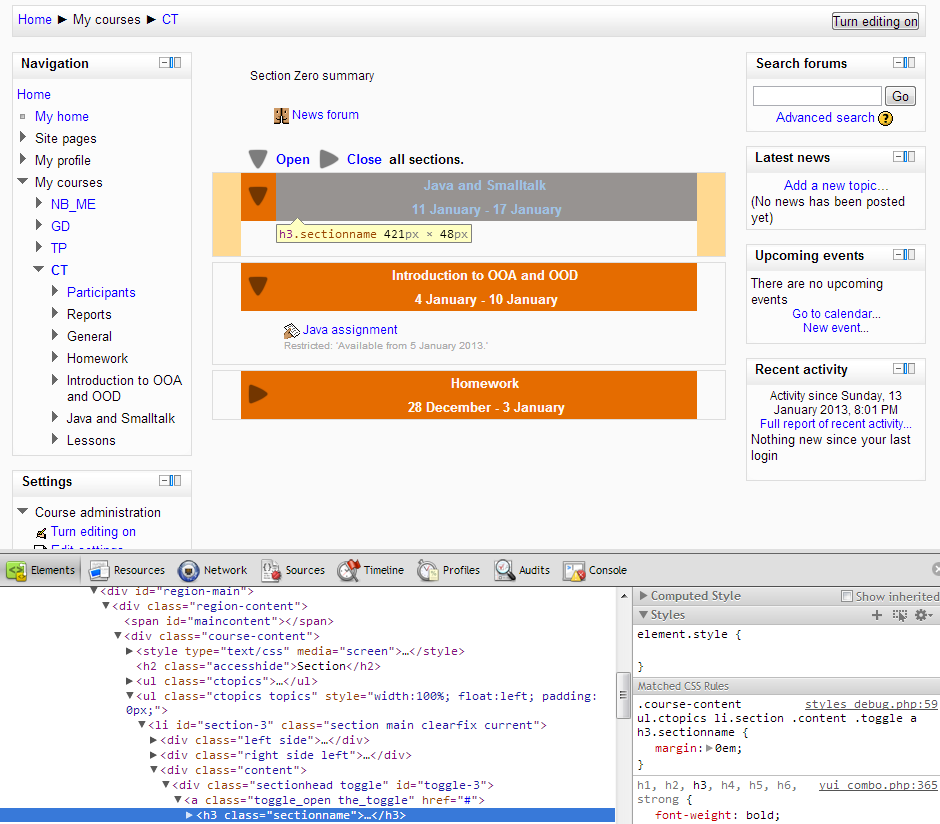940x824 pixels.
Task: Hide the Latest news block with its minus icon
Action: [x=898, y=156]
